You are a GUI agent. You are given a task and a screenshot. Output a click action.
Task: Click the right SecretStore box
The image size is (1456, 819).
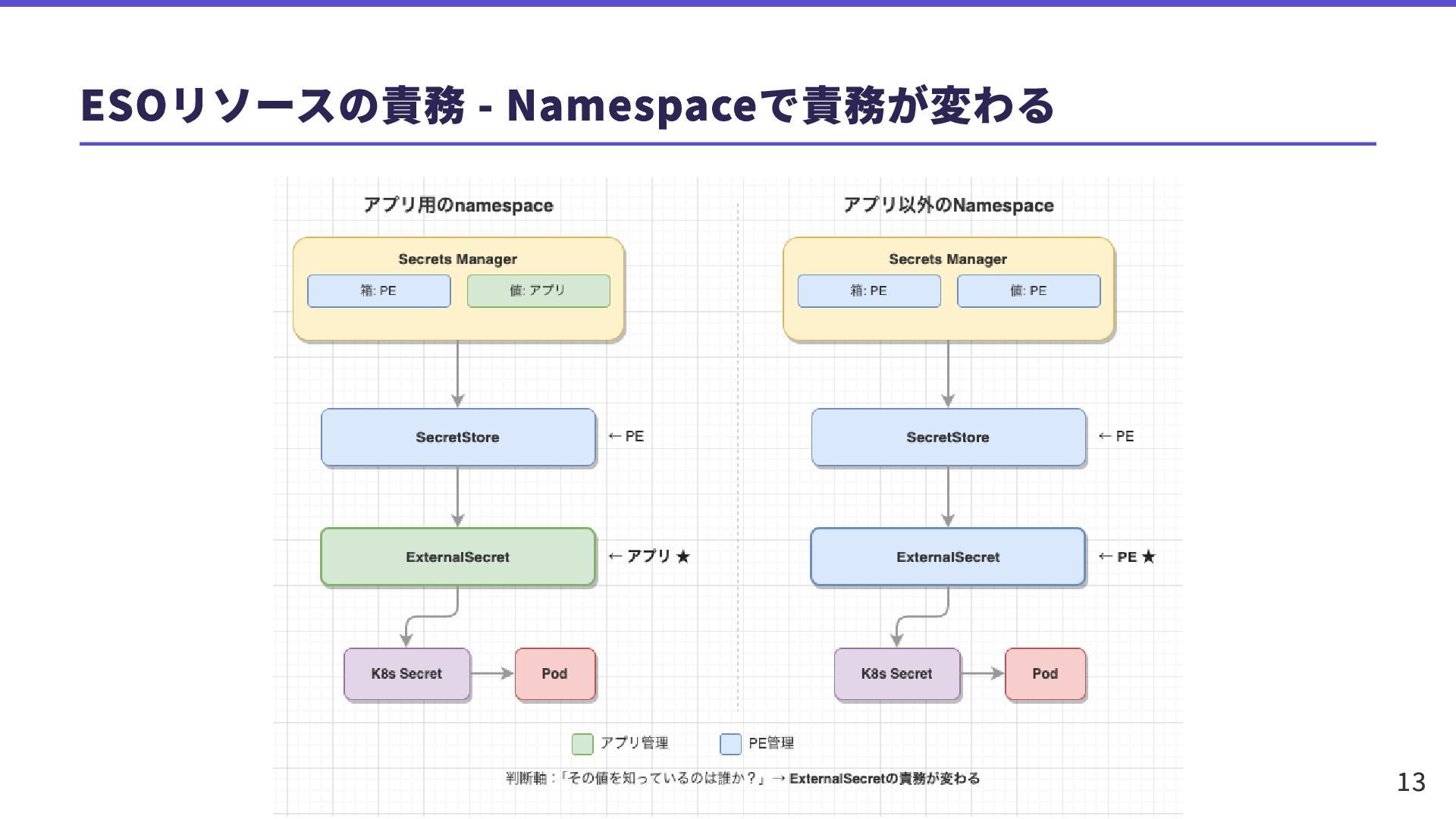[948, 438]
